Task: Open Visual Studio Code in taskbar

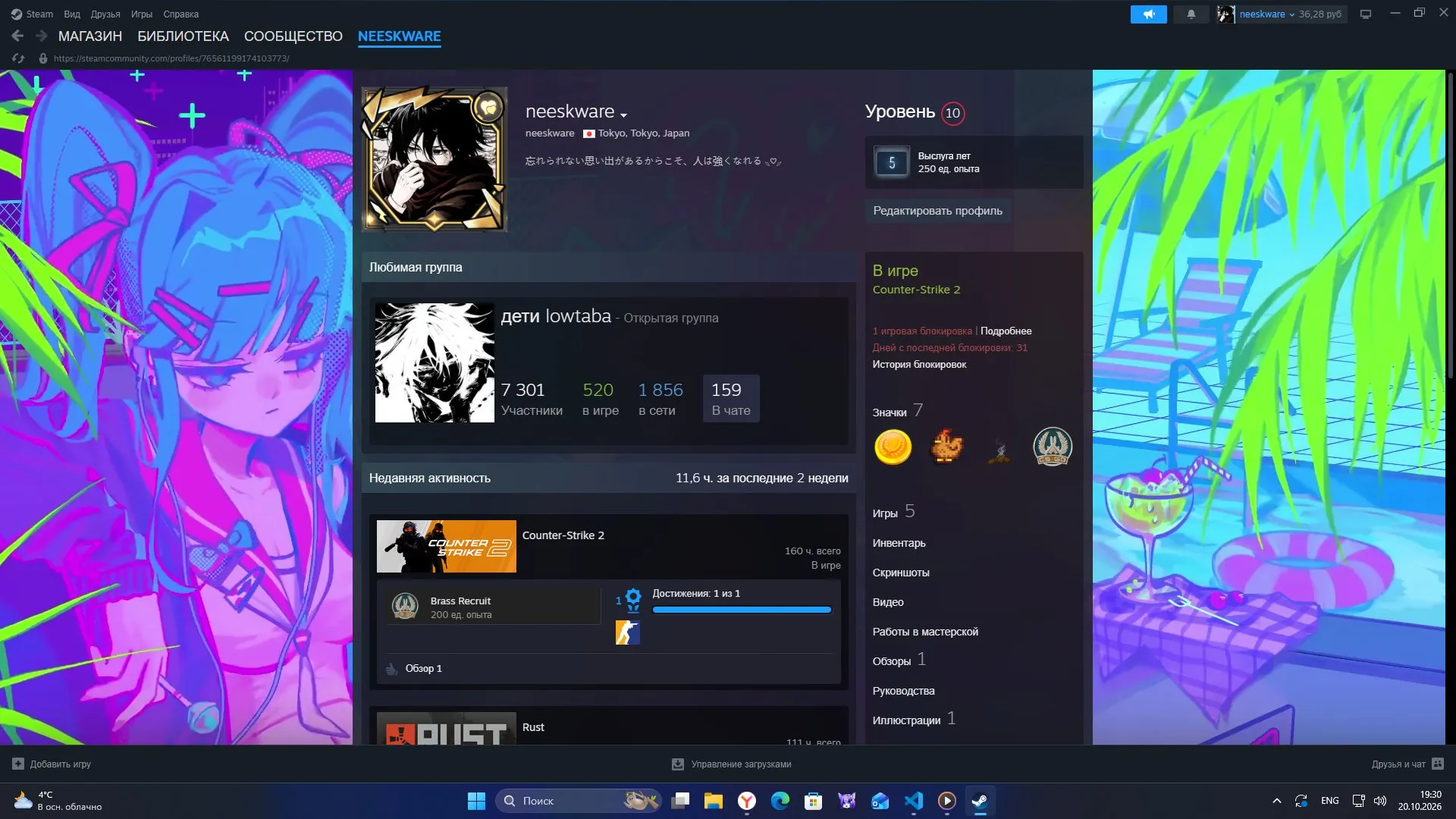Action: [913, 801]
